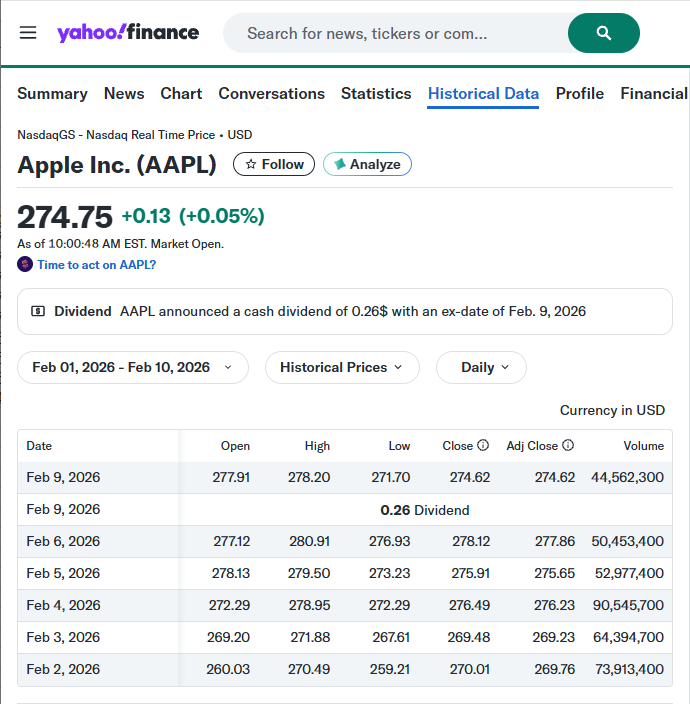Open the Historical Prices dropdown
690x704 pixels.
click(342, 367)
